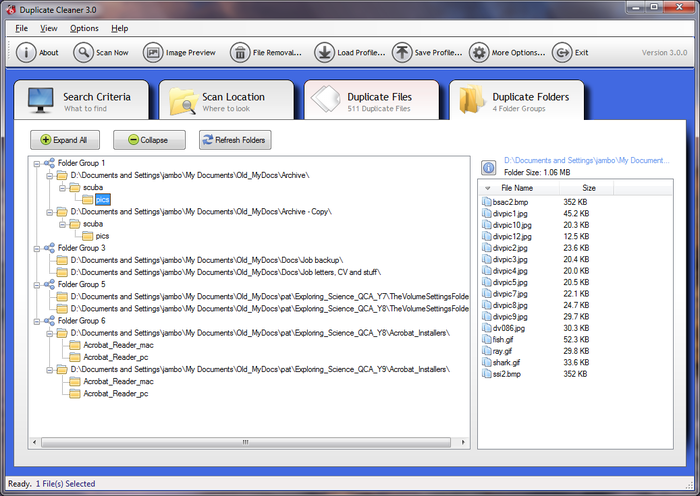The width and height of the screenshot is (700, 496).
Task: Click folder icon of Archive - Copy path
Action: (62, 212)
